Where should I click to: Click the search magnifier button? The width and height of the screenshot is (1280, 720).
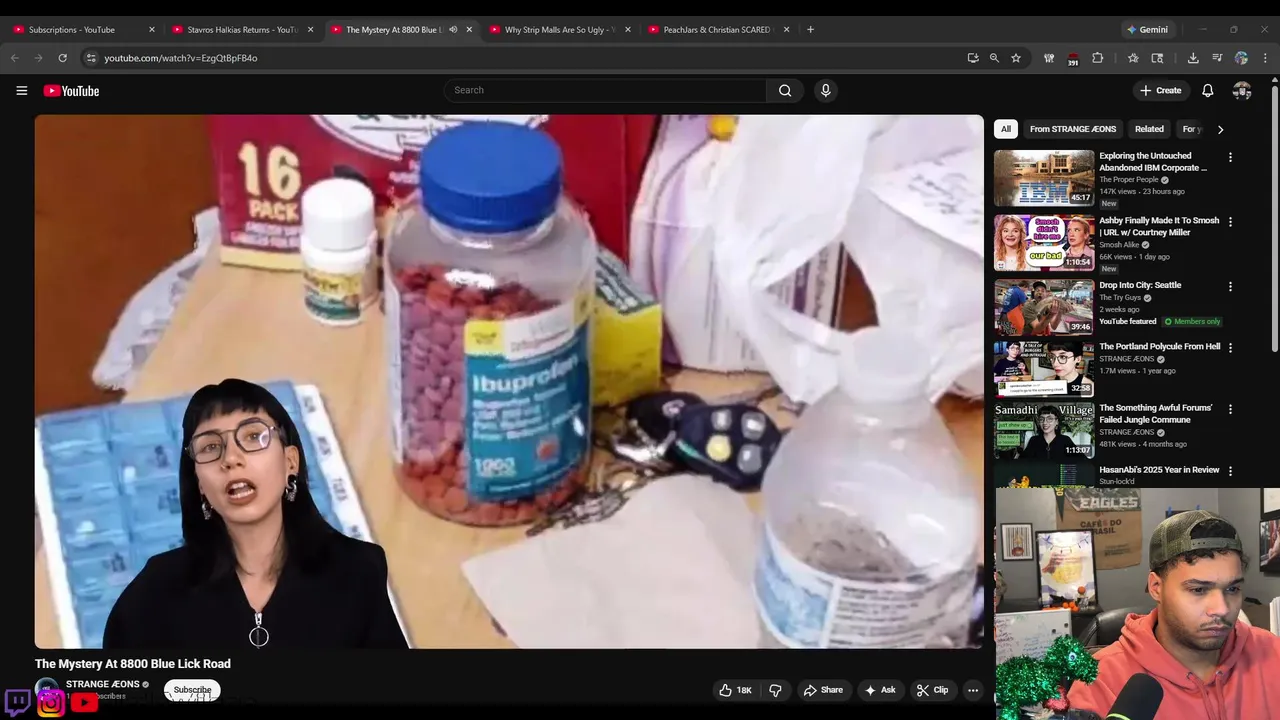click(785, 90)
